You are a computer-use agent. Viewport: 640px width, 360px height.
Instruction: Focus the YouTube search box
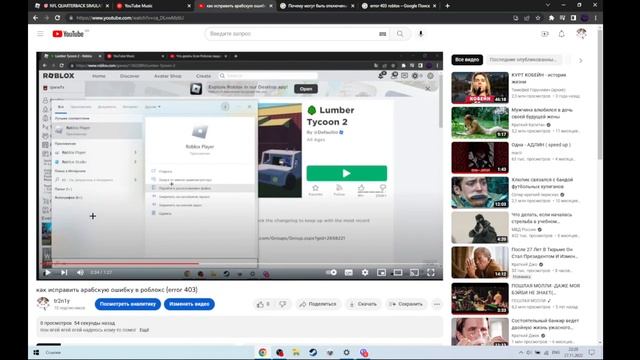(x=292, y=34)
